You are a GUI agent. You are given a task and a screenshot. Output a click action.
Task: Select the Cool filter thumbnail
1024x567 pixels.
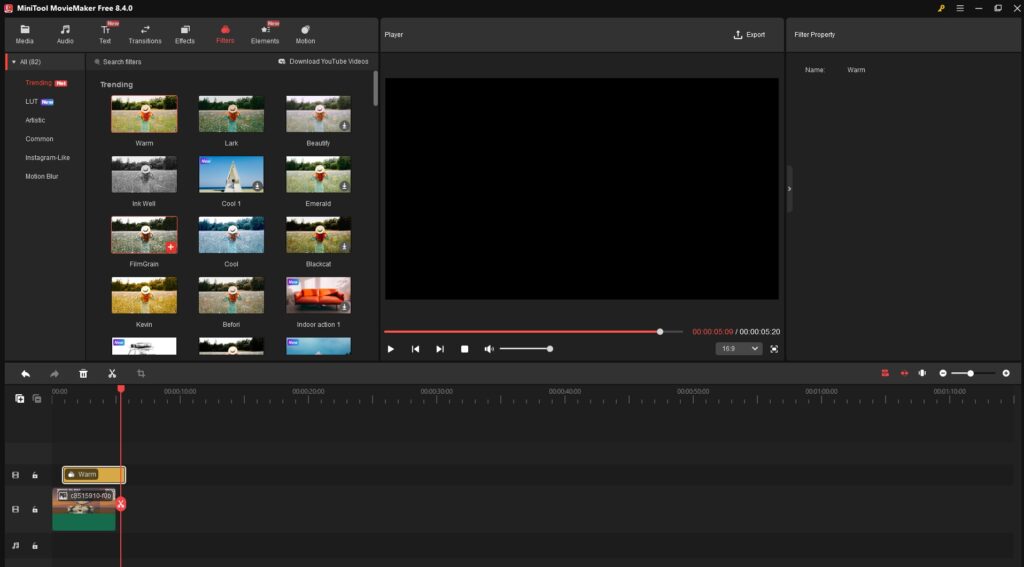coord(231,235)
